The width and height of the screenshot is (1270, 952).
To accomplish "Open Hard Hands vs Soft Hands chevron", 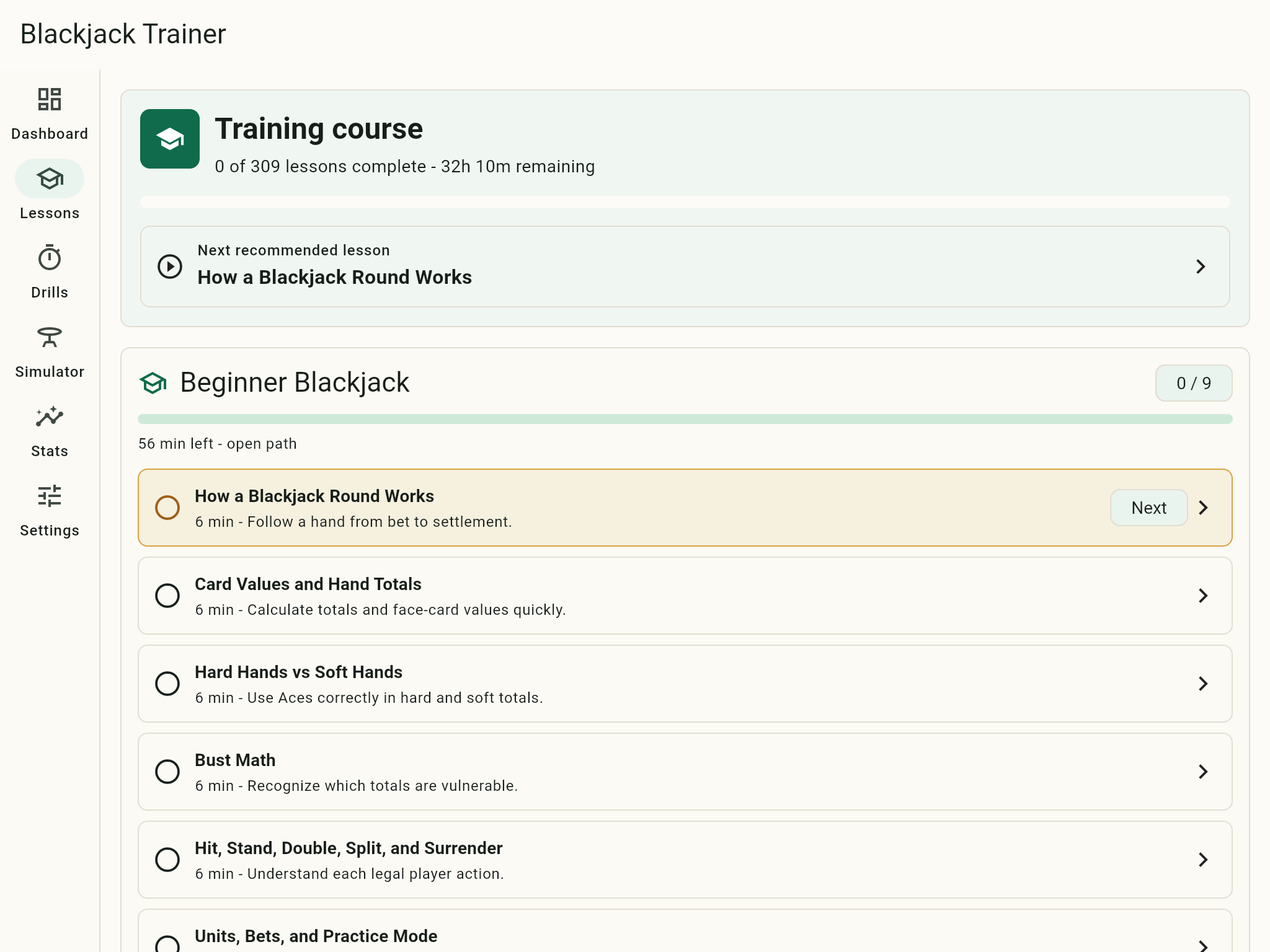I will [1204, 684].
